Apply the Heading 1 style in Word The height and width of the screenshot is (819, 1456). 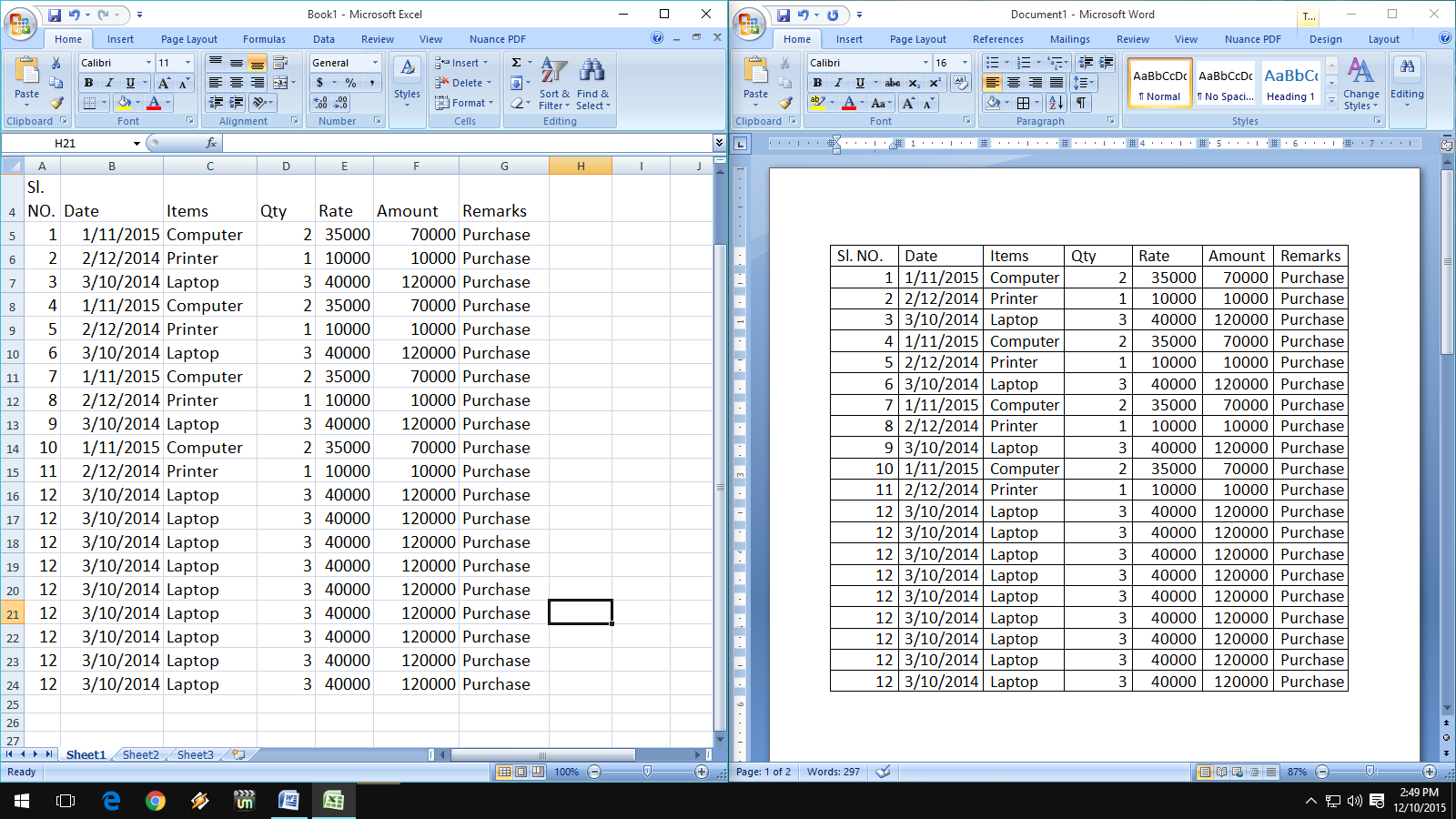tap(1290, 82)
